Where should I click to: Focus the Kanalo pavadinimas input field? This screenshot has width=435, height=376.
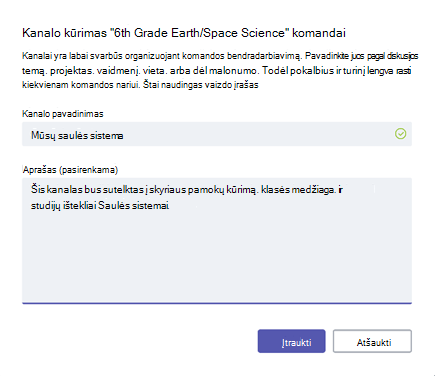[217, 134]
